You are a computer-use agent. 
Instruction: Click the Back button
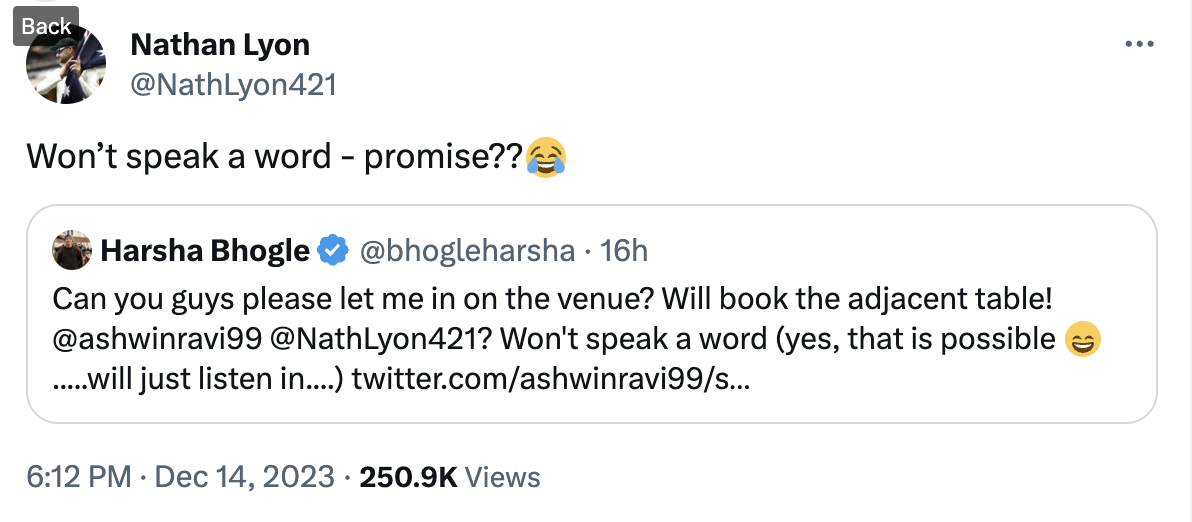[47, 26]
